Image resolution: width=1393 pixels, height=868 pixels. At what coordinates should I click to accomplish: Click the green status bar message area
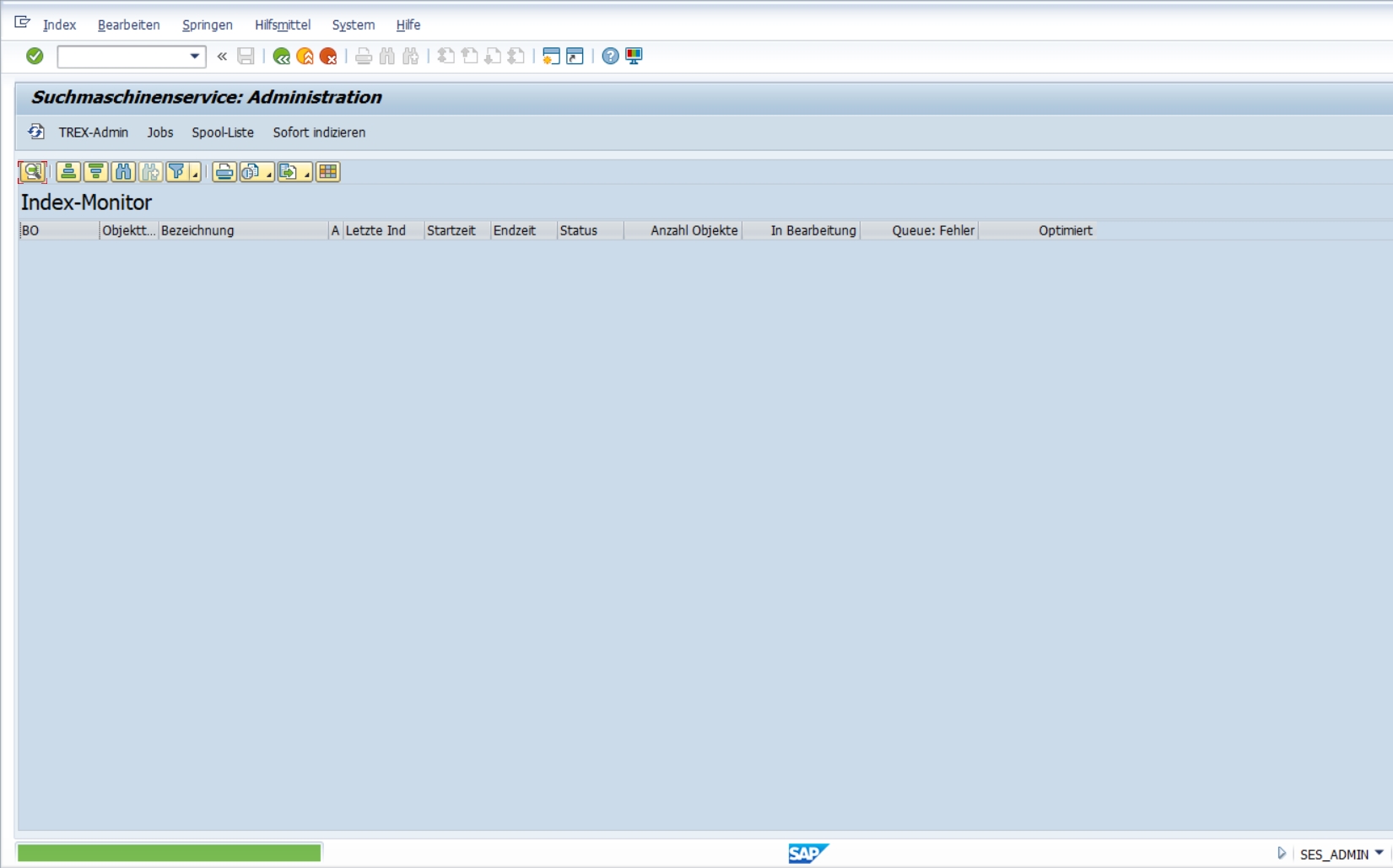pyautogui.click(x=169, y=853)
